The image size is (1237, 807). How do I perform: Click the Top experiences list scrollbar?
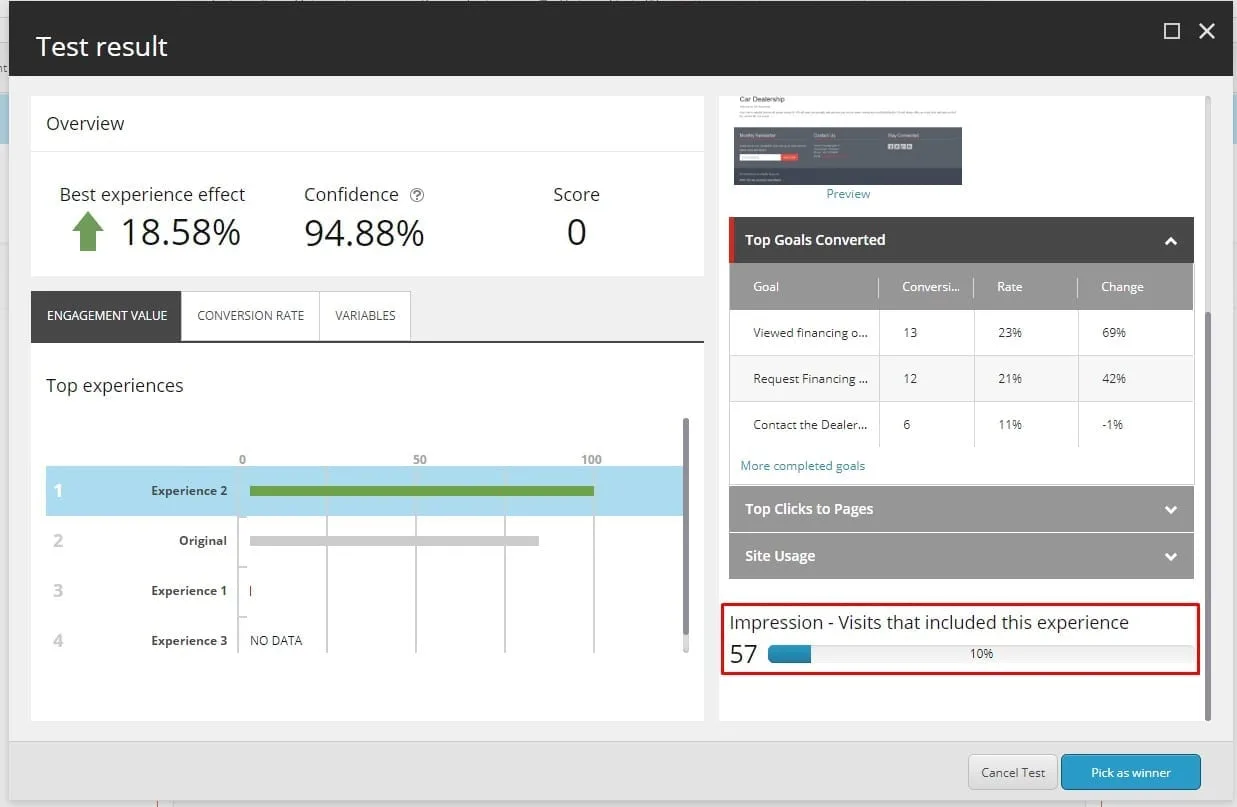685,530
